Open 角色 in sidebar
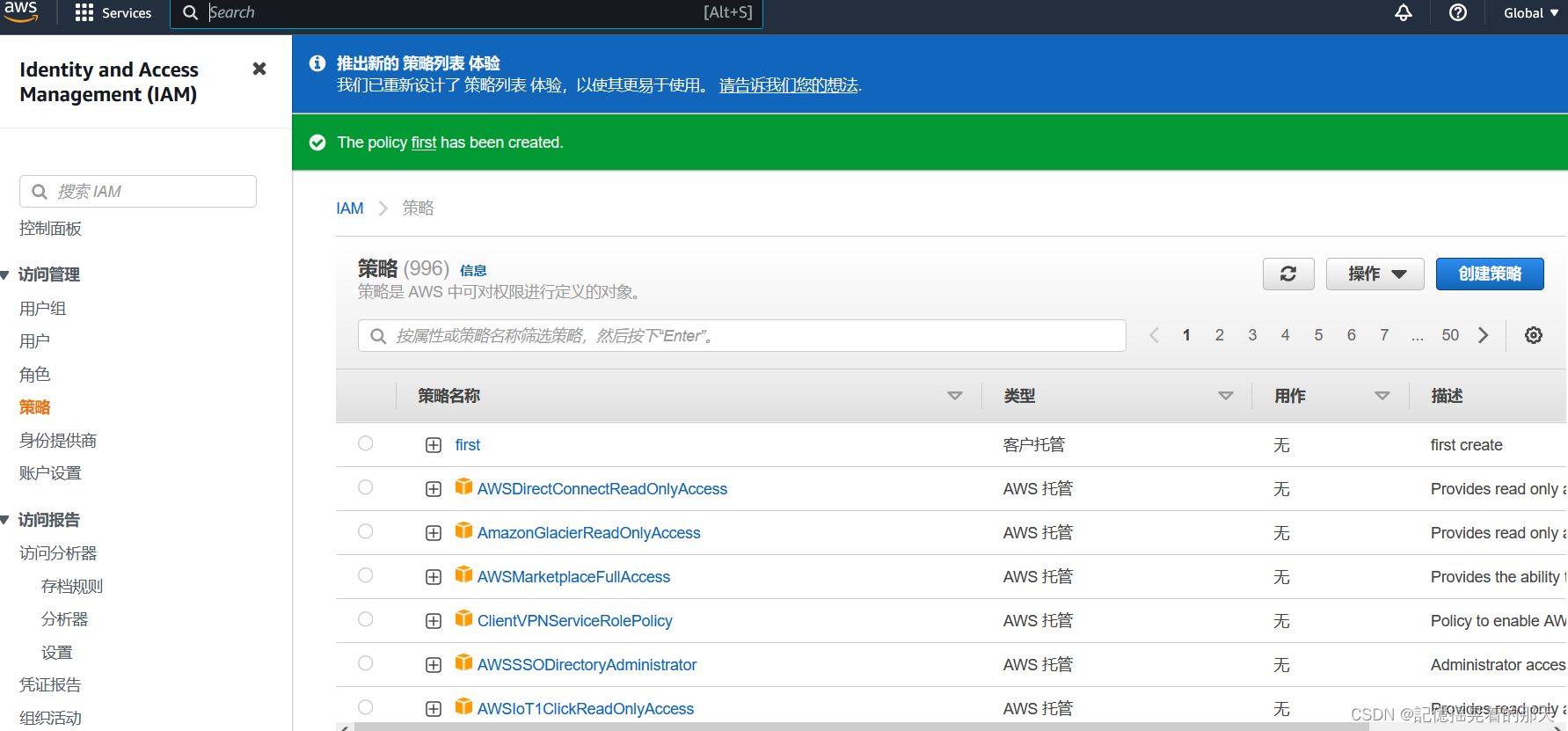This screenshot has width=1568, height=731. (x=34, y=375)
